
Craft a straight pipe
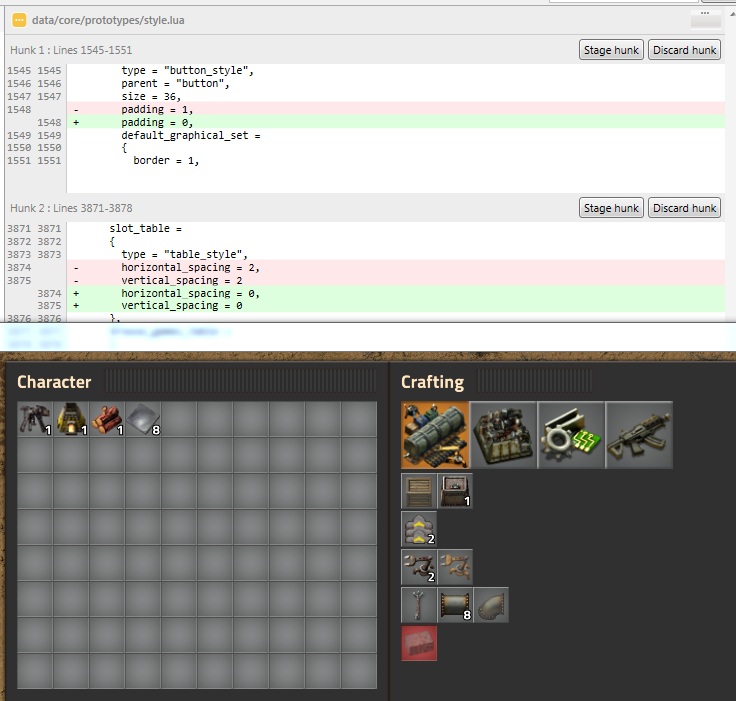455,605
